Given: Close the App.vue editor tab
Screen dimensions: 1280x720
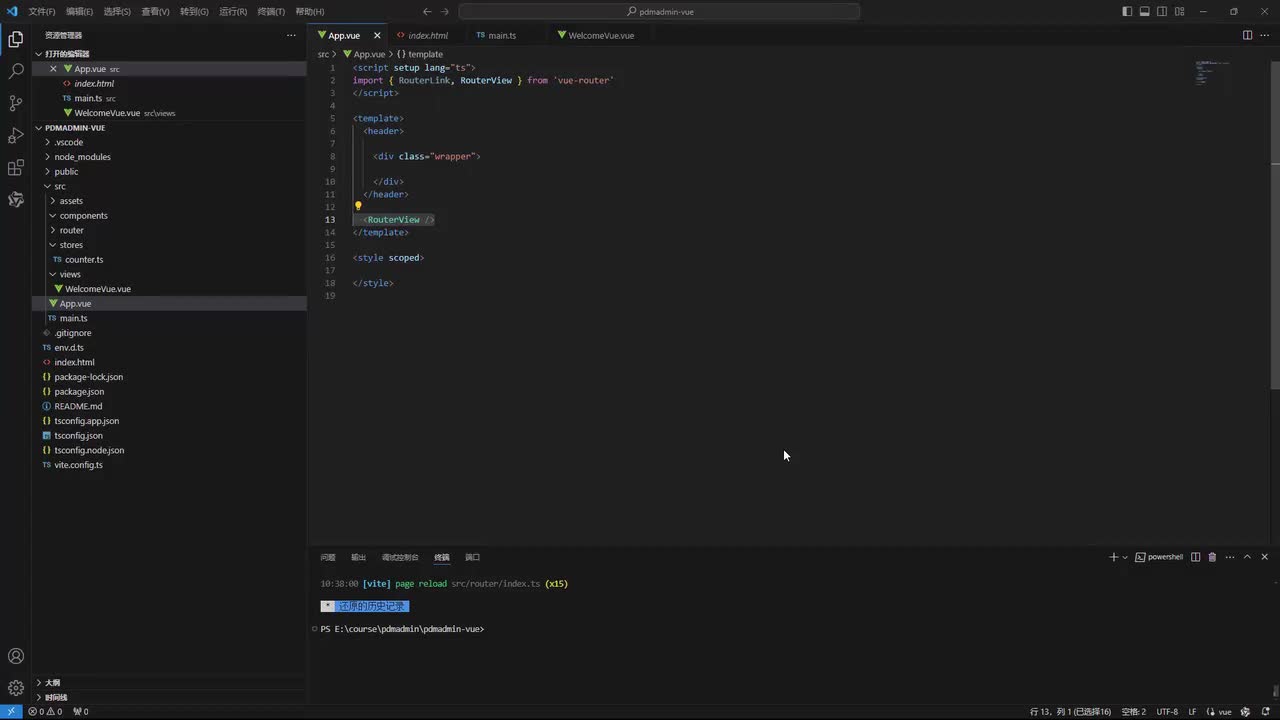Looking at the screenshot, I should [x=377, y=35].
